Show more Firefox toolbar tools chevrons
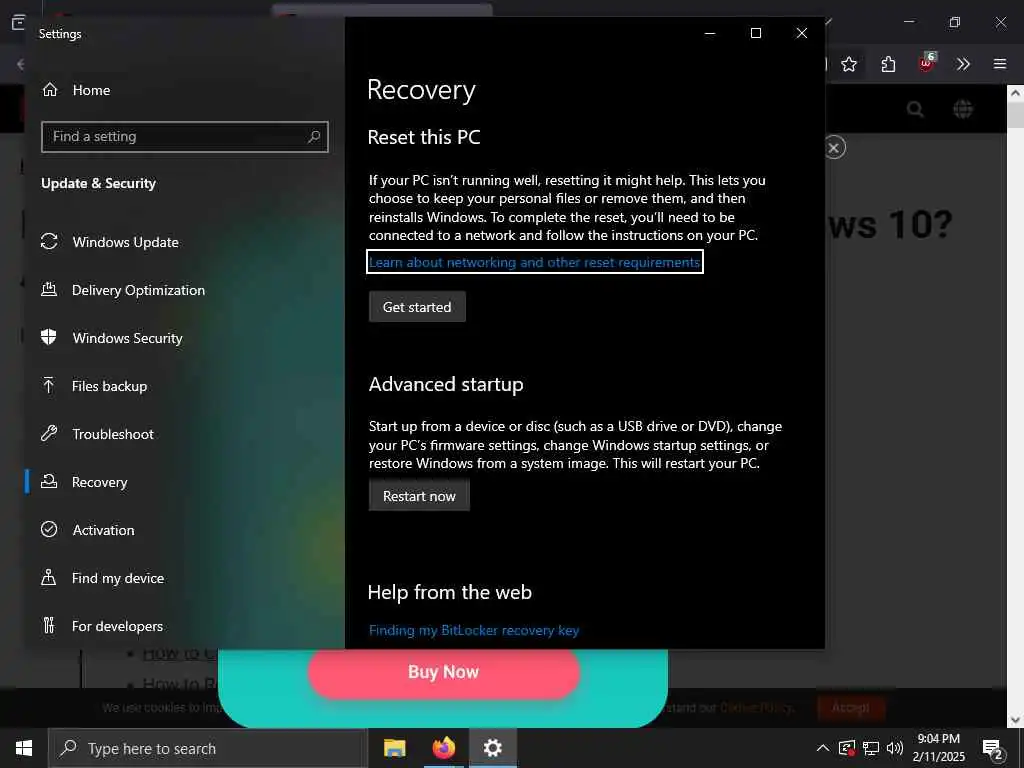 tap(963, 64)
